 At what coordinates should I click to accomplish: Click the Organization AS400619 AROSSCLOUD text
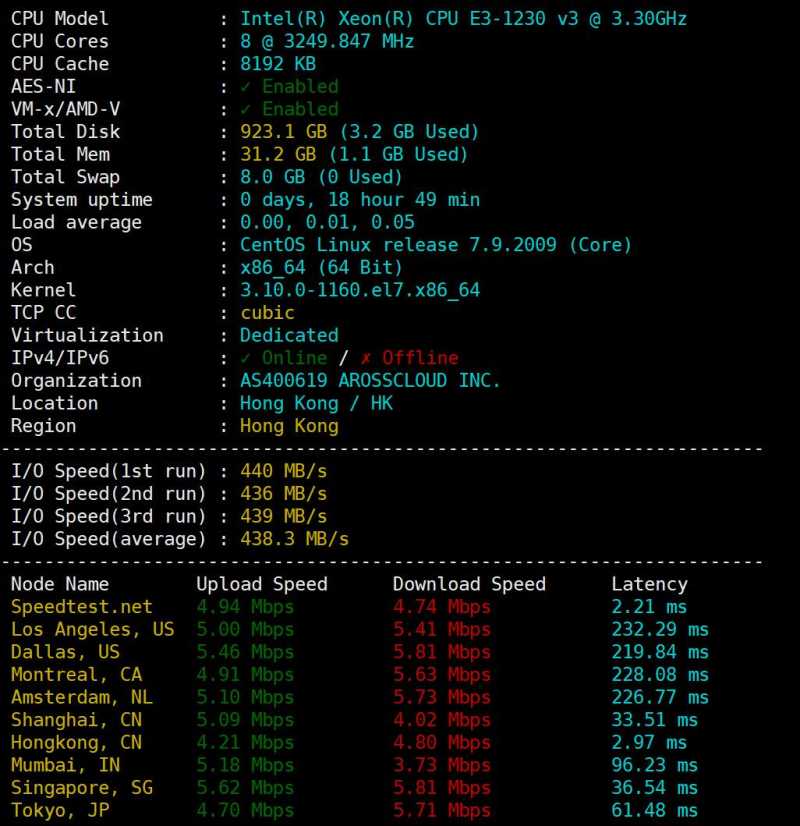point(370,381)
